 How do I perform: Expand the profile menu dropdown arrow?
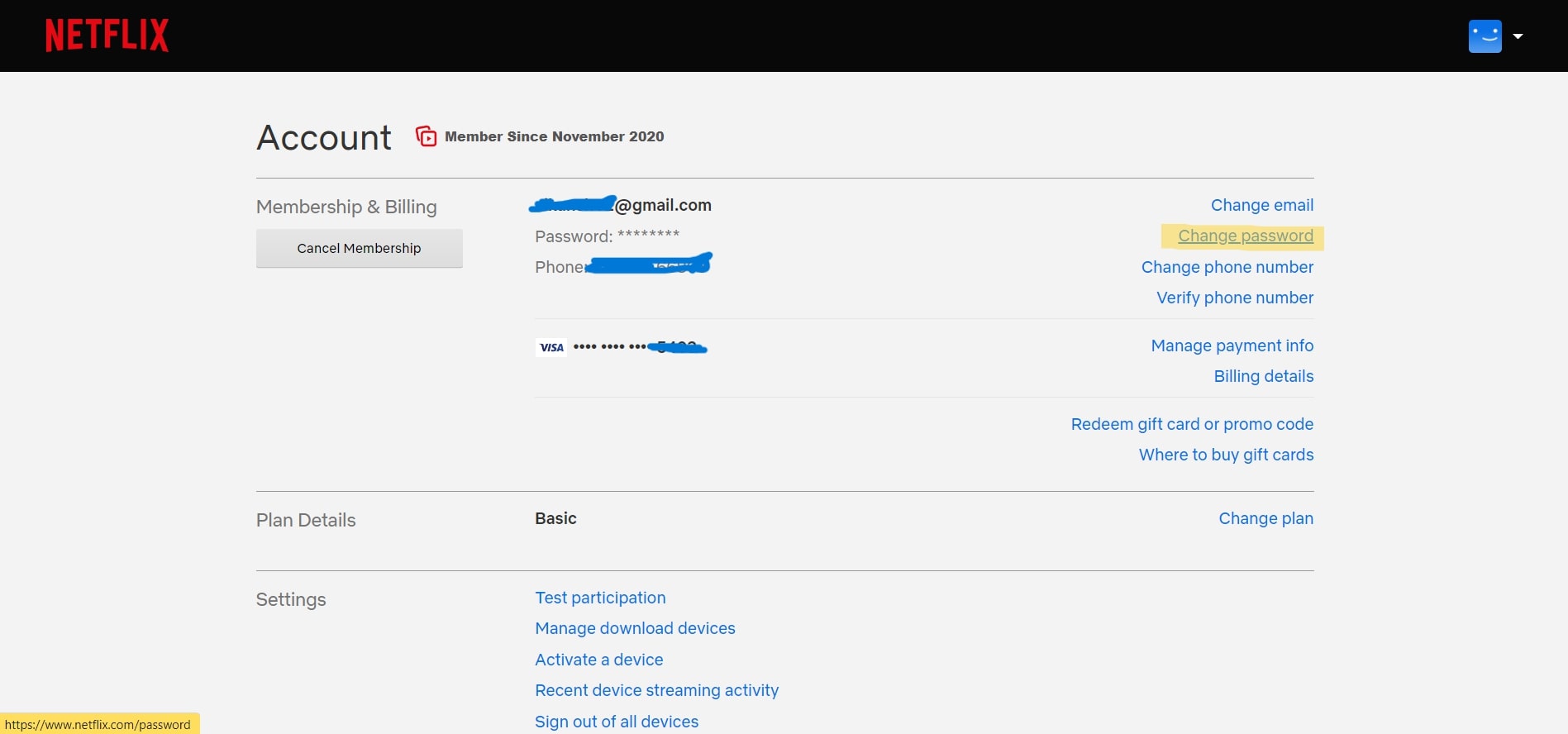coord(1518,36)
